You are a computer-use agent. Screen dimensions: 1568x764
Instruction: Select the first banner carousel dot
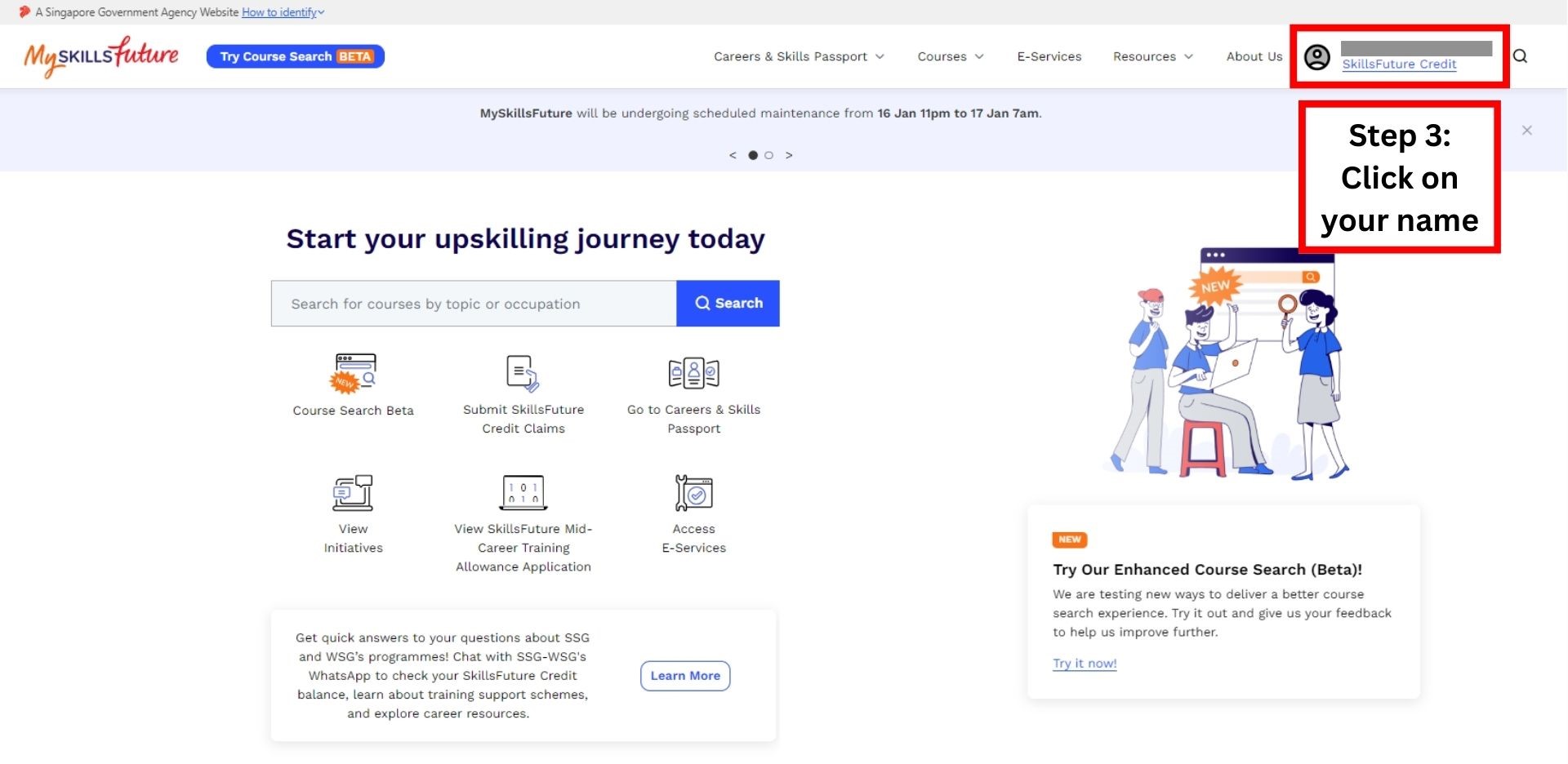click(753, 155)
